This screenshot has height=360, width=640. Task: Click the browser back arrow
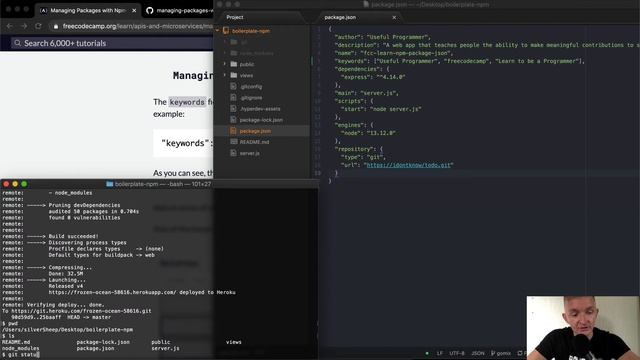coord(9,26)
